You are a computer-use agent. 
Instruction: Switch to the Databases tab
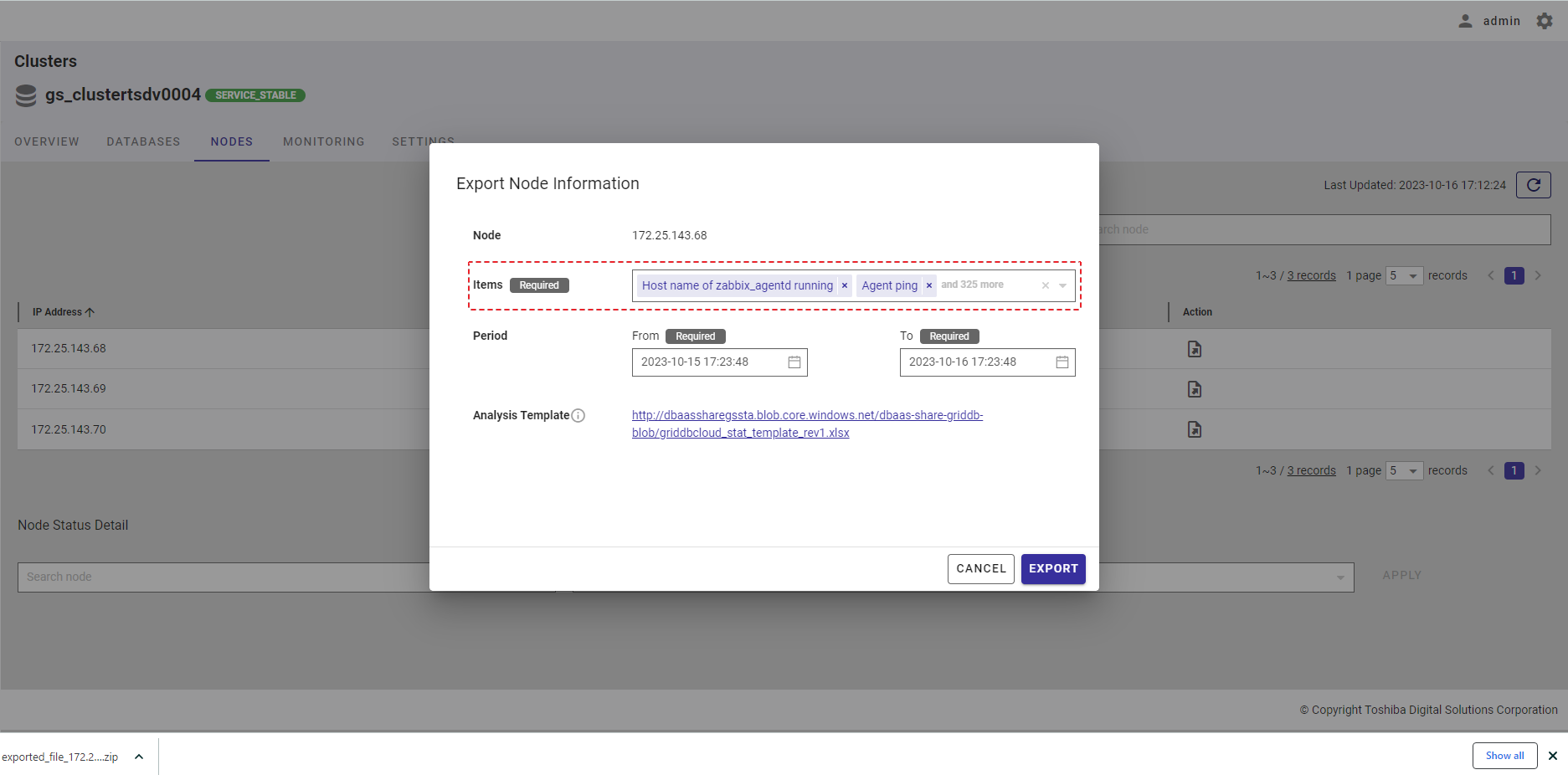[143, 141]
